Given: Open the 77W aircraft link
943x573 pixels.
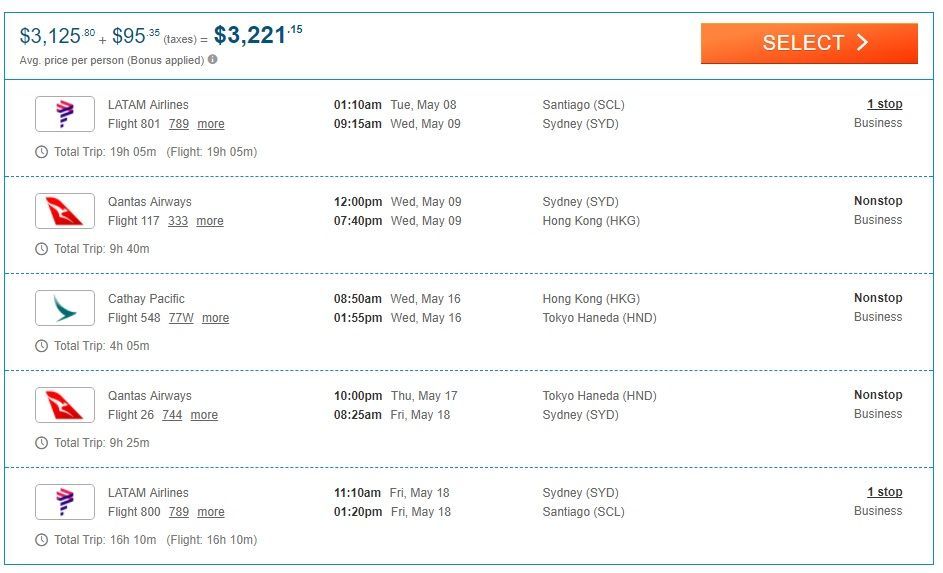Looking at the screenshot, I should (x=181, y=318).
